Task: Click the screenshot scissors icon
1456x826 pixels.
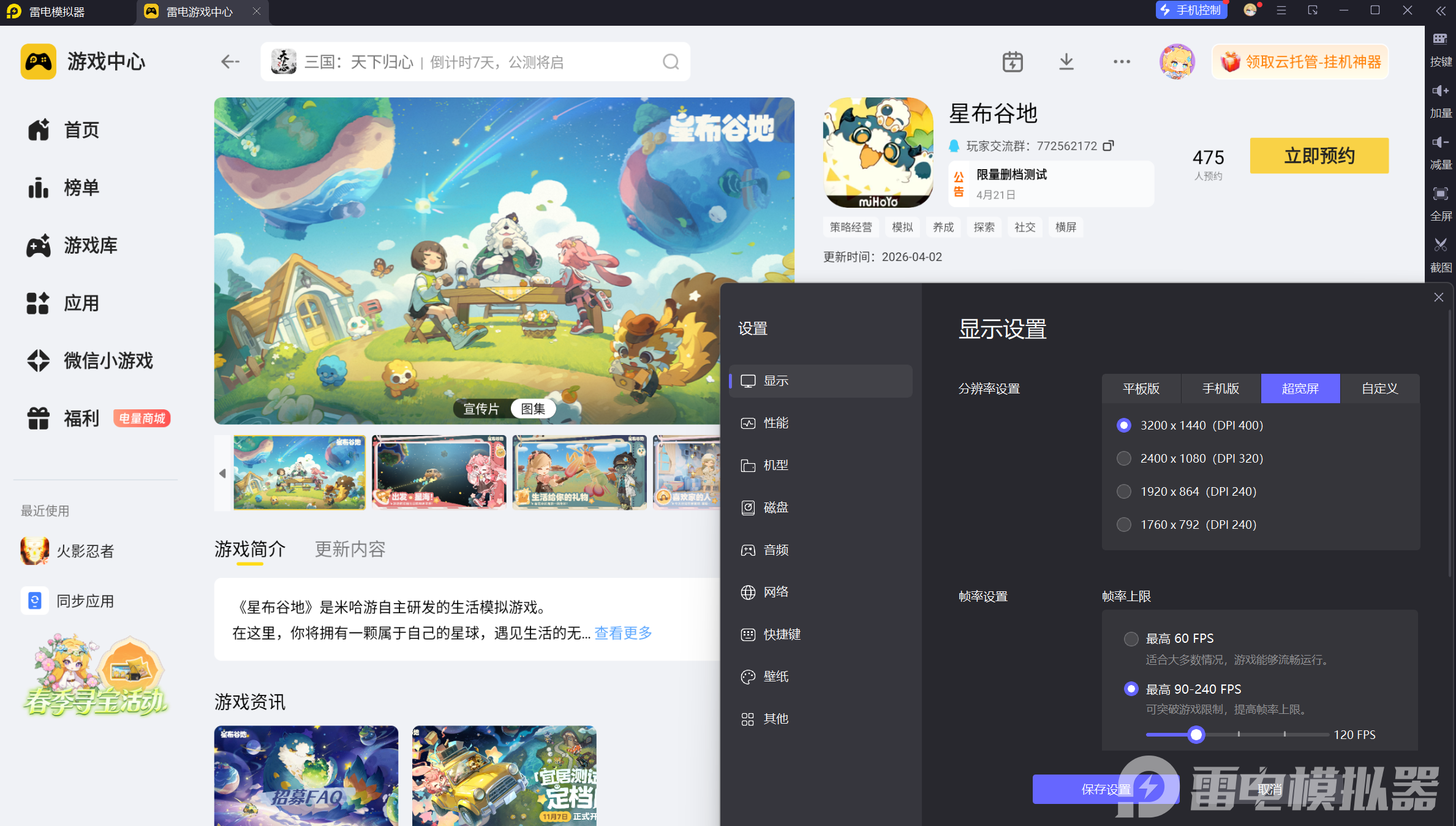Action: (x=1440, y=245)
